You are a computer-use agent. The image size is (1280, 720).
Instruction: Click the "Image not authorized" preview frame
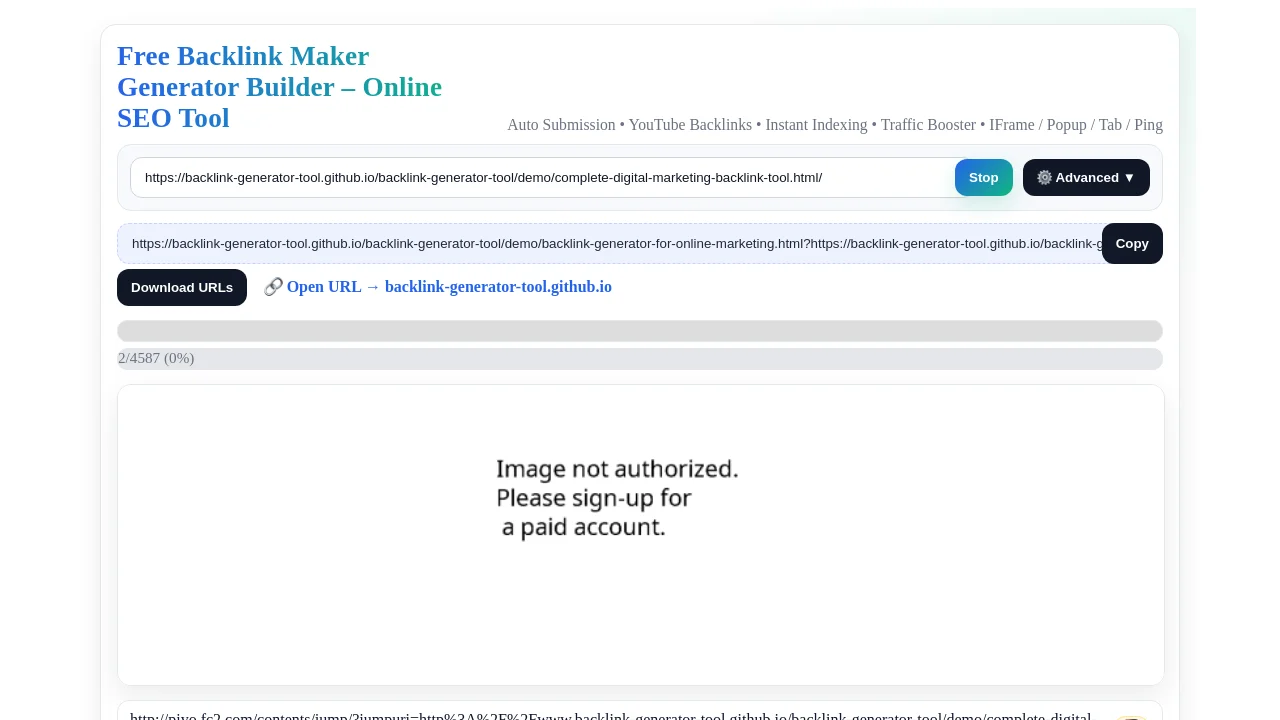click(x=641, y=535)
